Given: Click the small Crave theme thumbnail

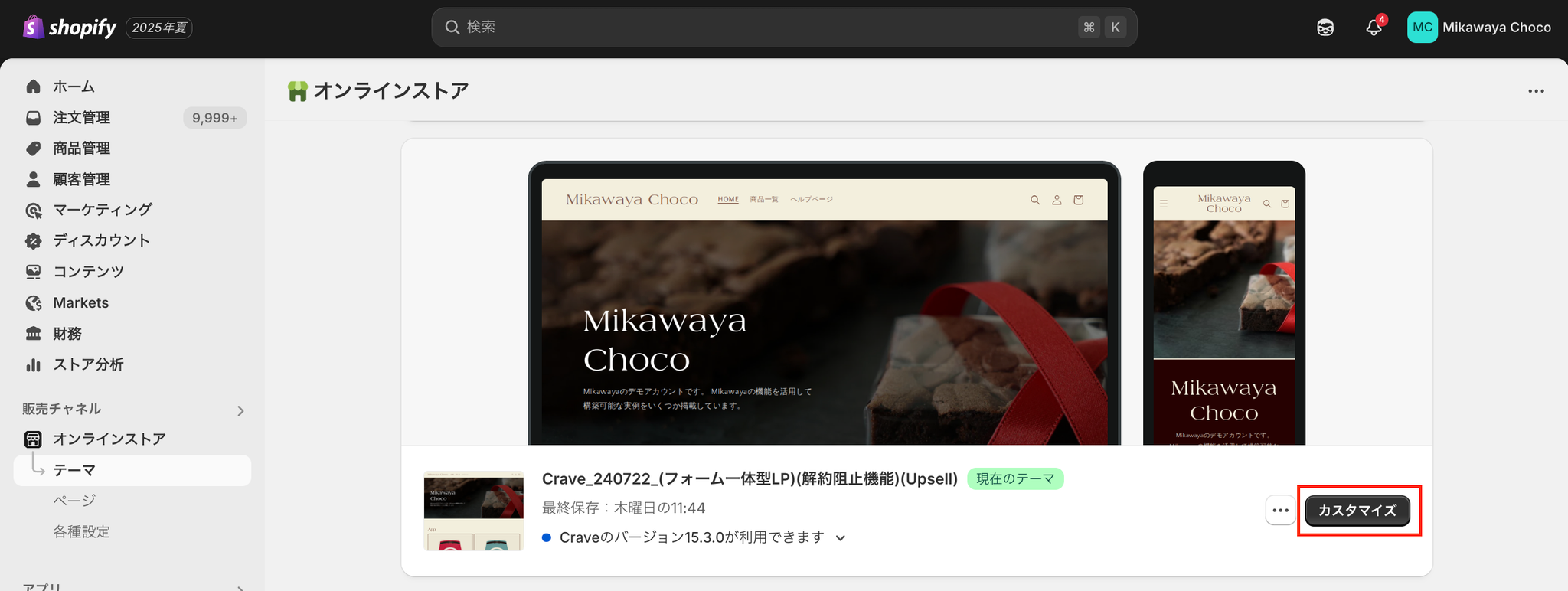Looking at the screenshot, I should [474, 511].
